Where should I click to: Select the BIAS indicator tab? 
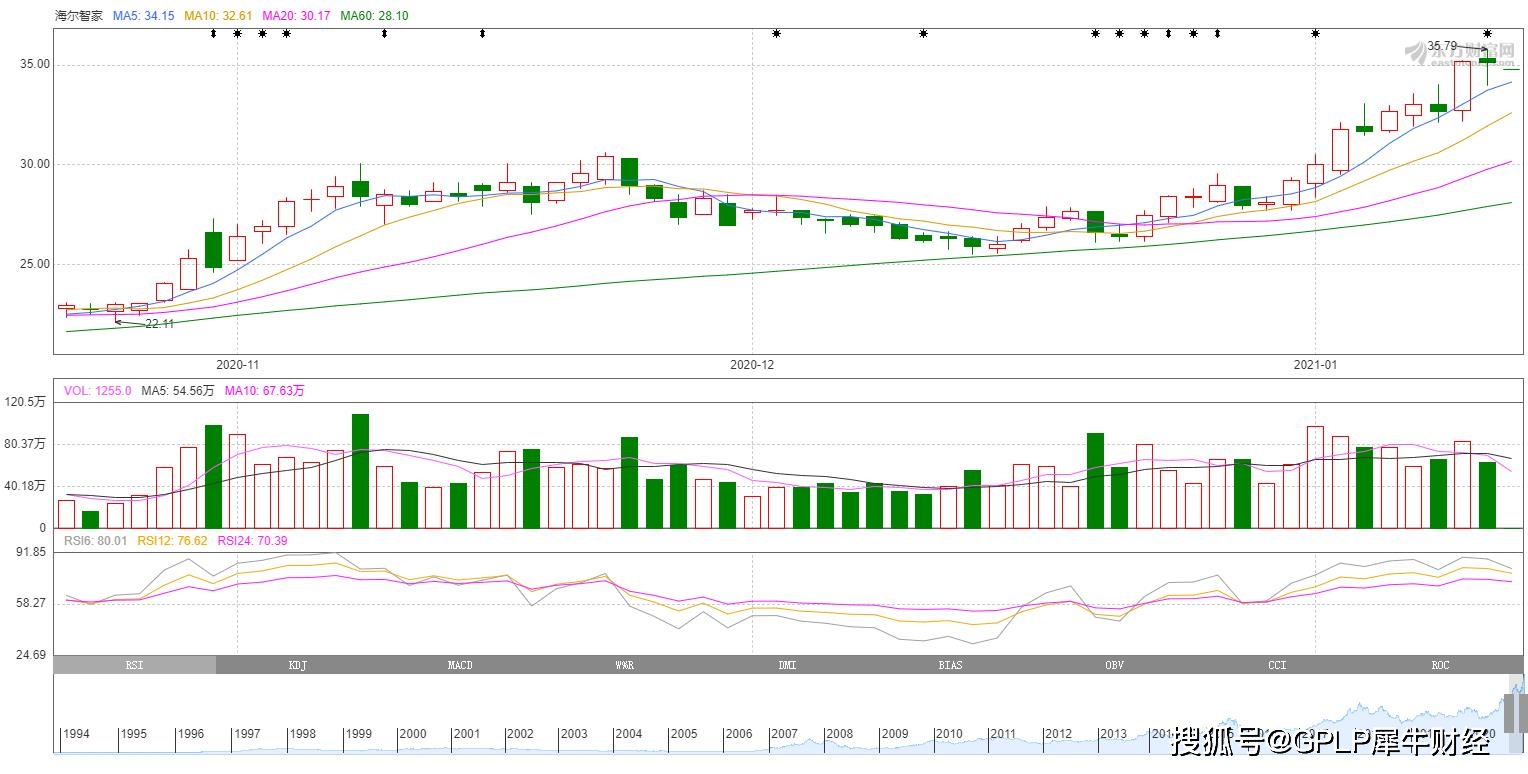tap(950, 665)
